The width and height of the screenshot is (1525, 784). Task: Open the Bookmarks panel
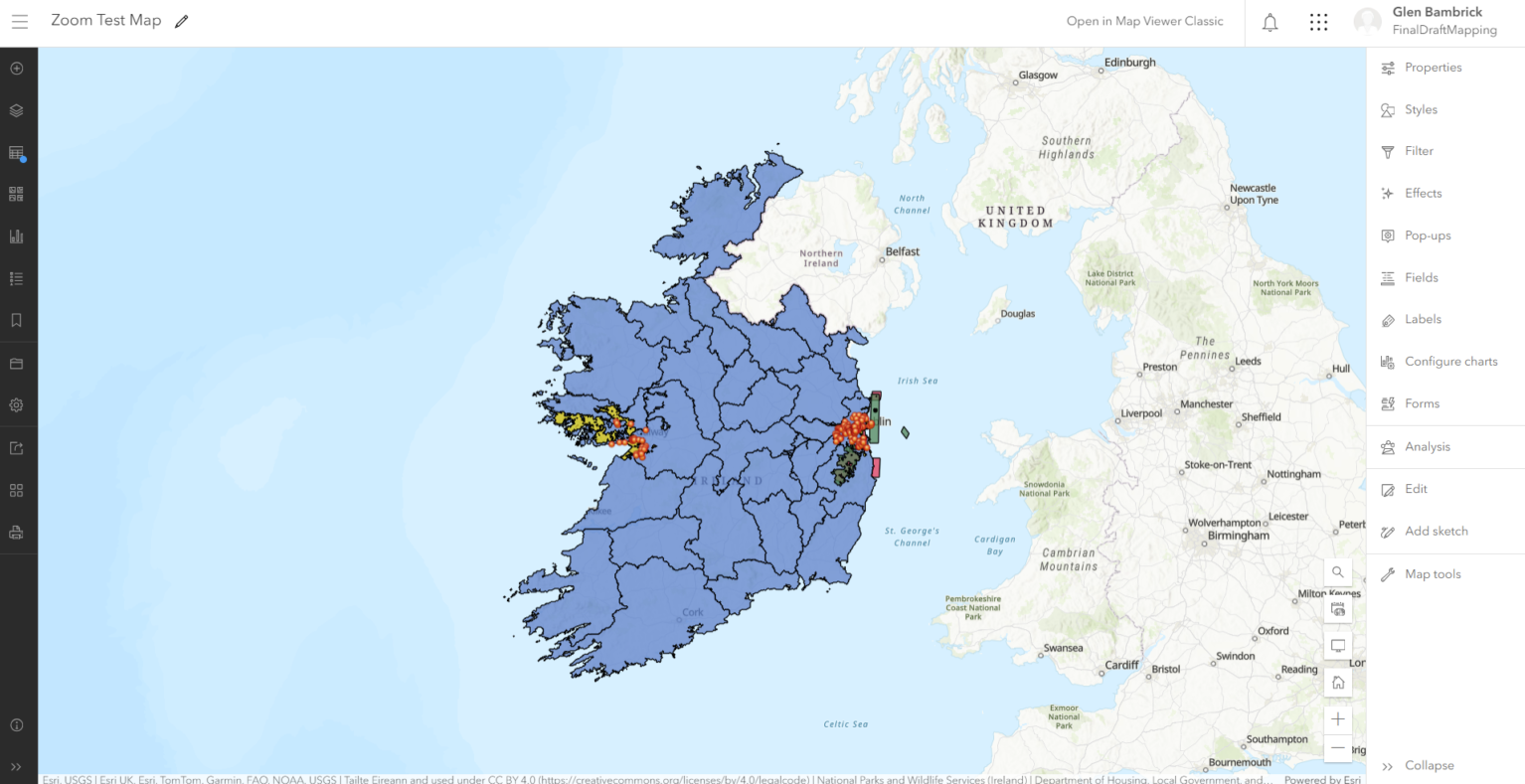[x=17, y=320]
